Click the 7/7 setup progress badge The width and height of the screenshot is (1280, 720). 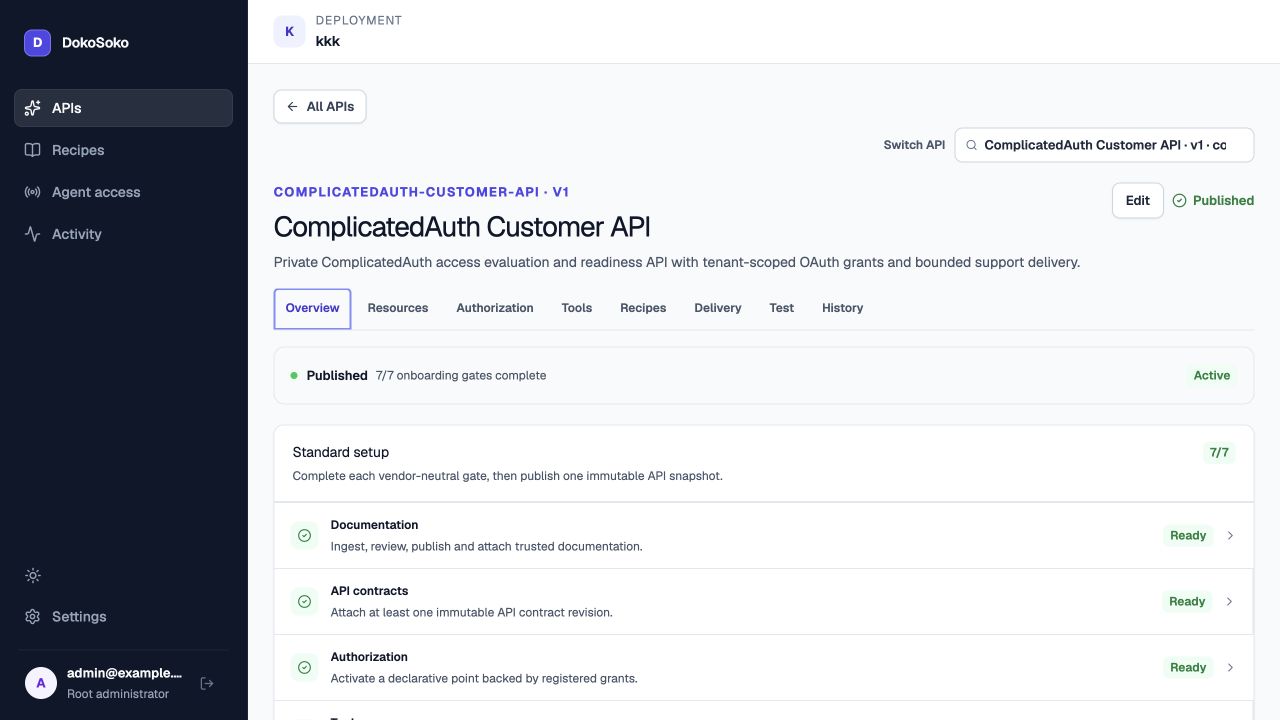click(x=1219, y=452)
